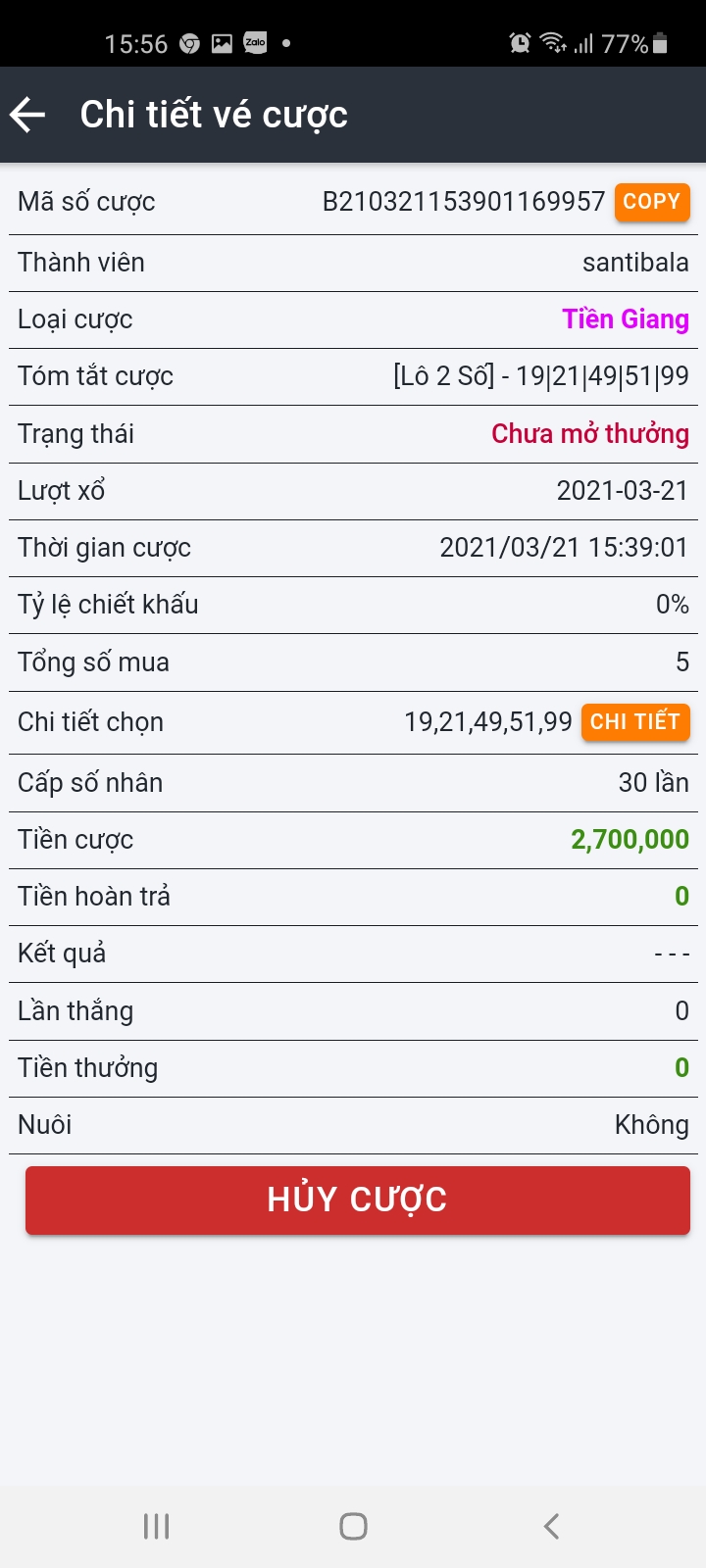Tap the Chưa mở thưởng status text
The width and height of the screenshot is (706, 1568).
pyautogui.click(x=589, y=434)
